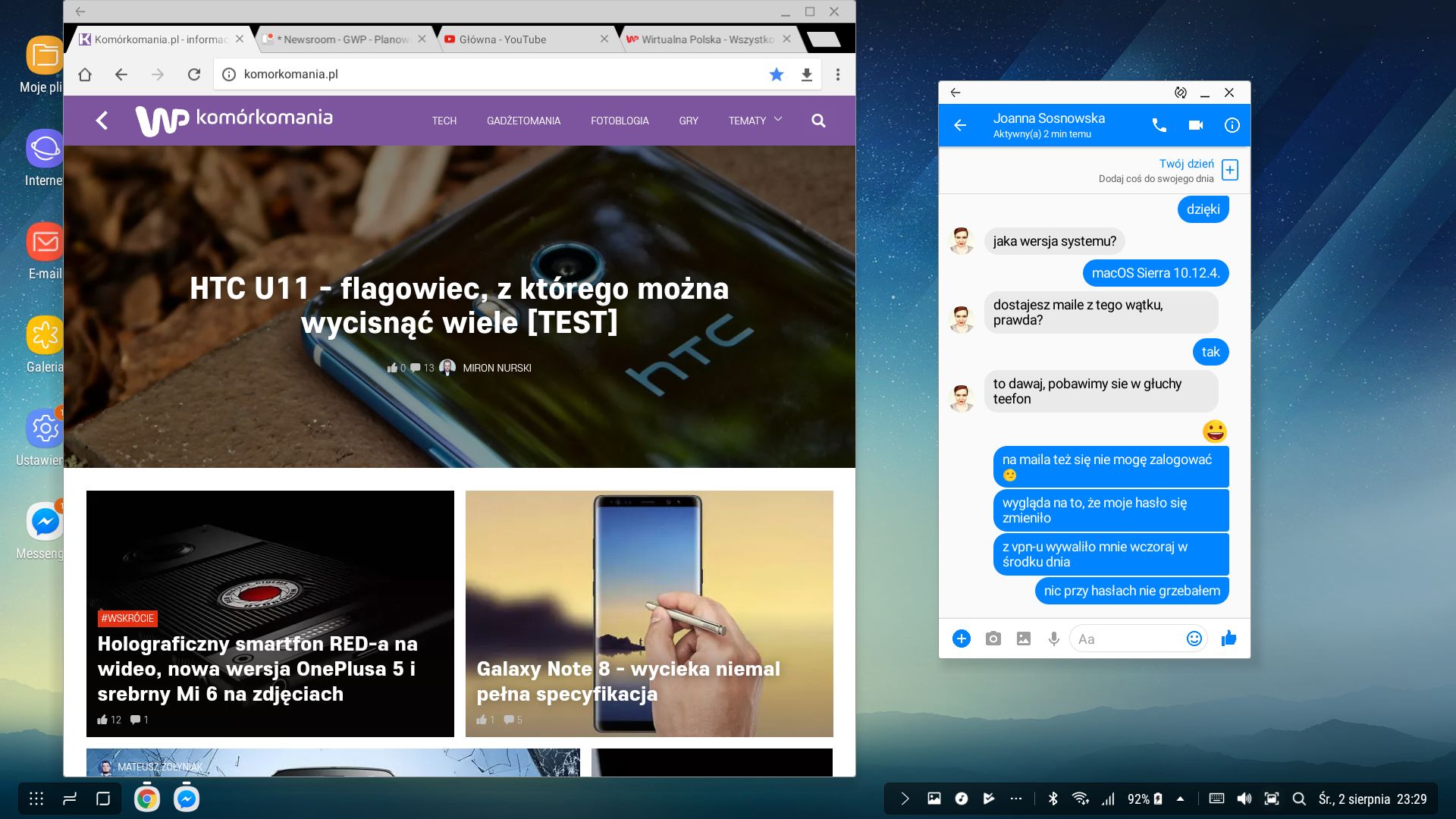Click the WP komórkomania logo
This screenshot has width=1456, height=819.
[234, 120]
